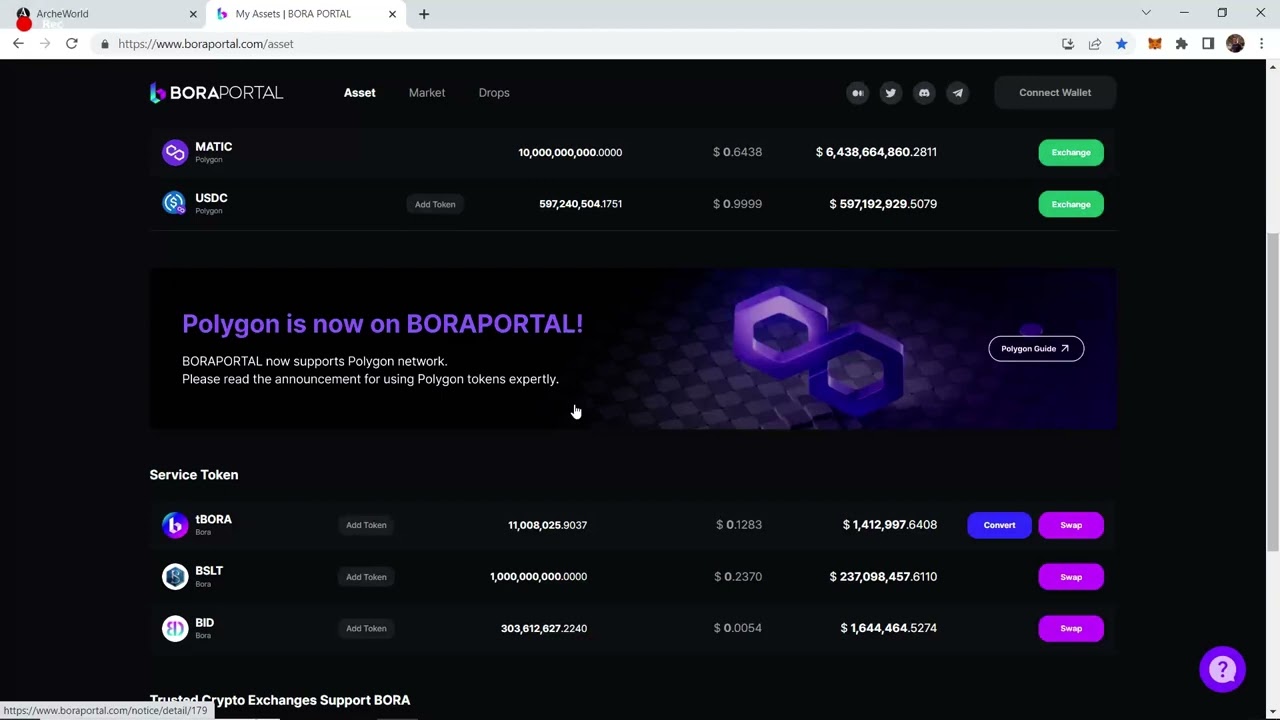Bookmark this page with the star icon
The image size is (1280, 720).
[1121, 44]
